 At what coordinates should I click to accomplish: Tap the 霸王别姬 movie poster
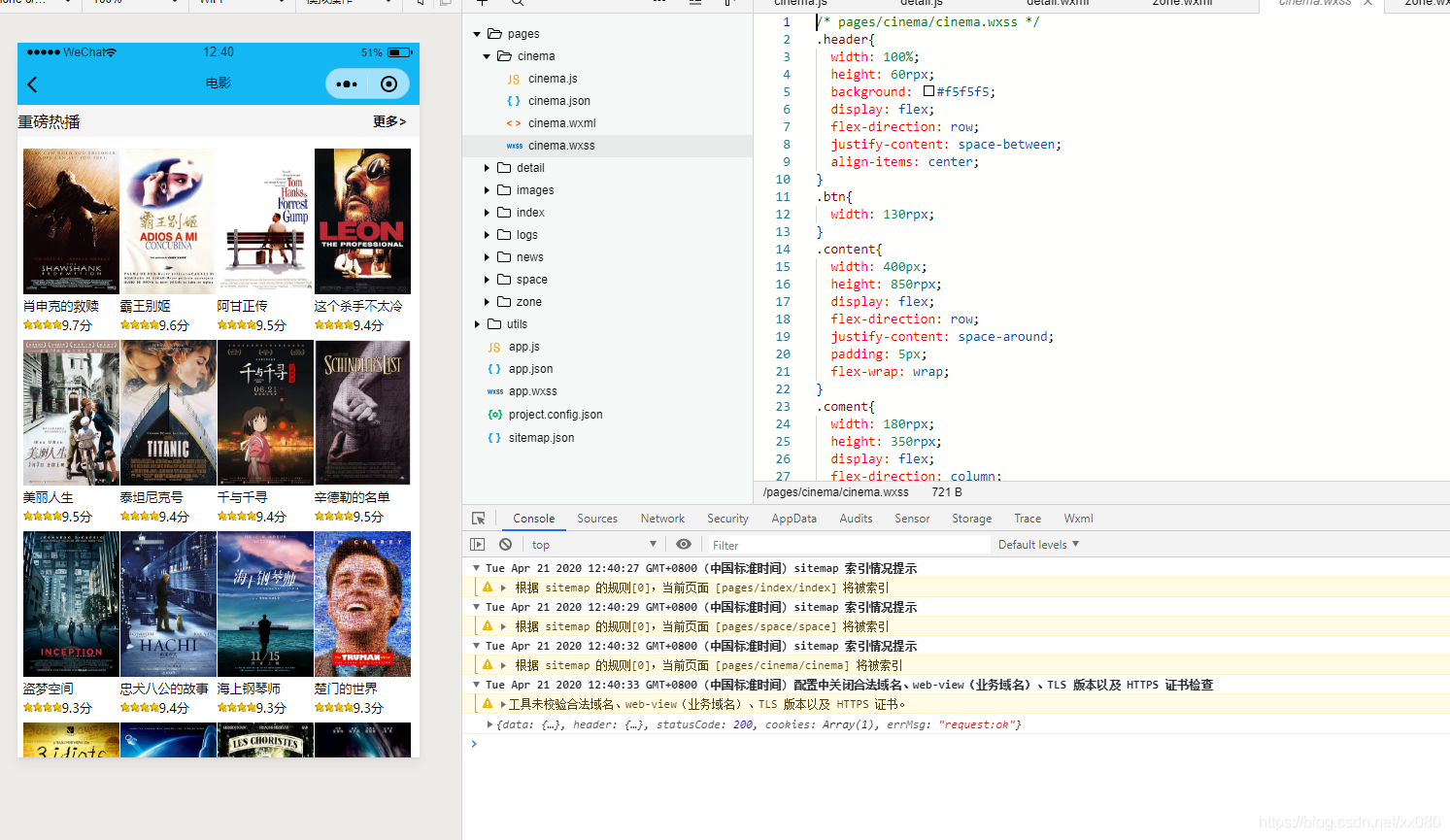tap(168, 221)
